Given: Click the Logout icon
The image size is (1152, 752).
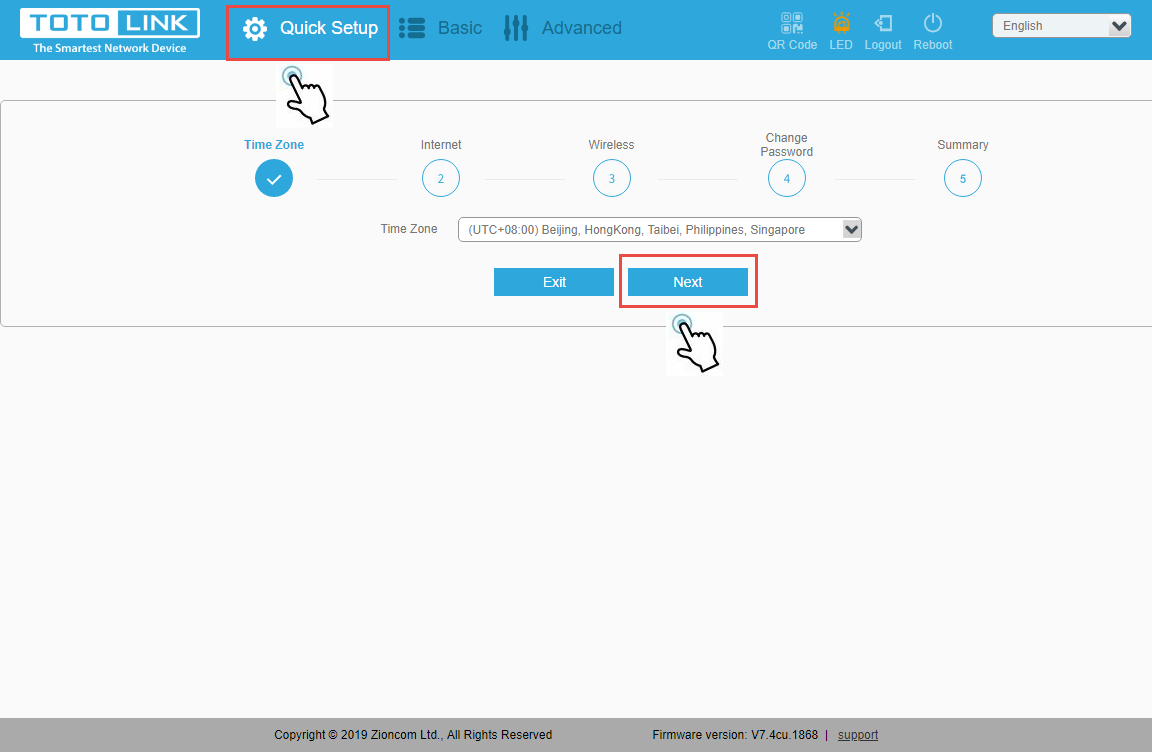Looking at the screenshot, I should 883,24.
